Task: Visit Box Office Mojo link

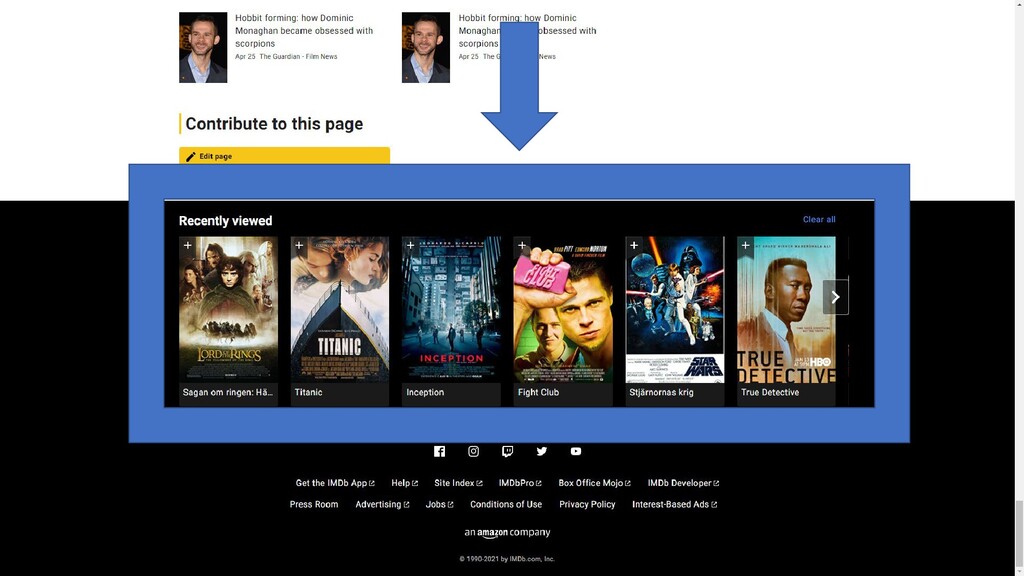Action: click(x=594, y=483)
